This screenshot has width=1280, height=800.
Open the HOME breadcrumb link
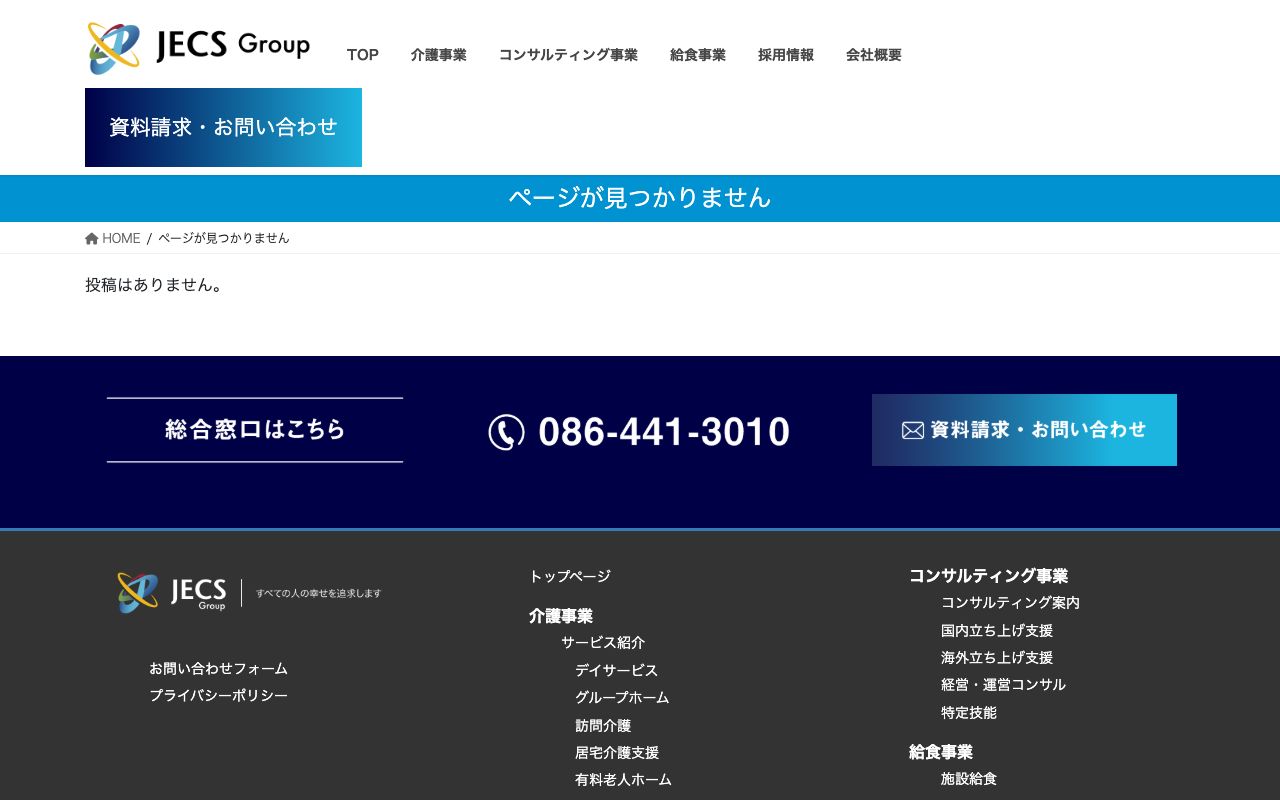(120, 238)
